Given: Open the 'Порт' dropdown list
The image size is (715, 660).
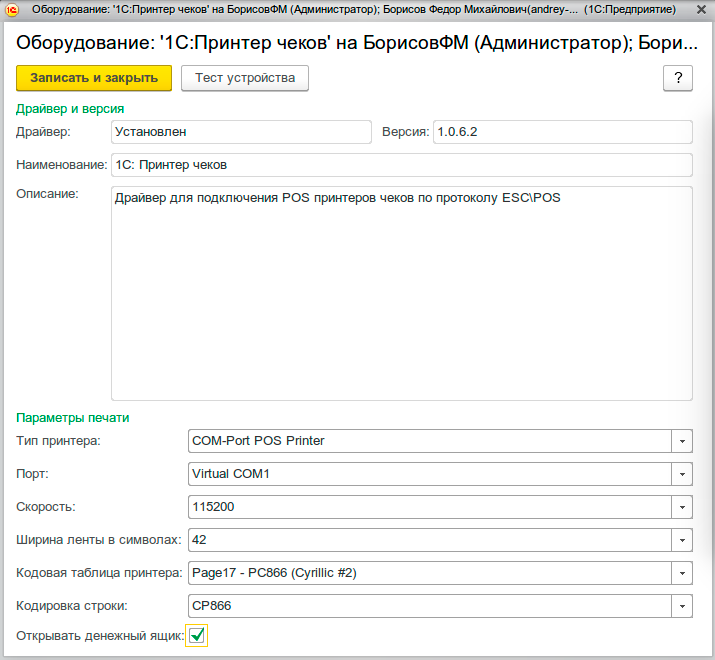Looking at the screenshot, I should tap(681, 474).
